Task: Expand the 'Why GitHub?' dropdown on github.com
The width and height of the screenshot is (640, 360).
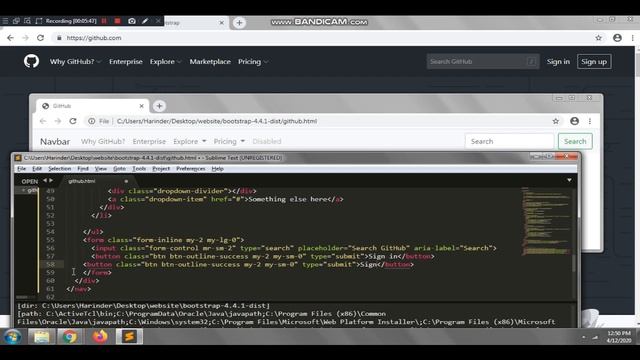Action: 75,62
